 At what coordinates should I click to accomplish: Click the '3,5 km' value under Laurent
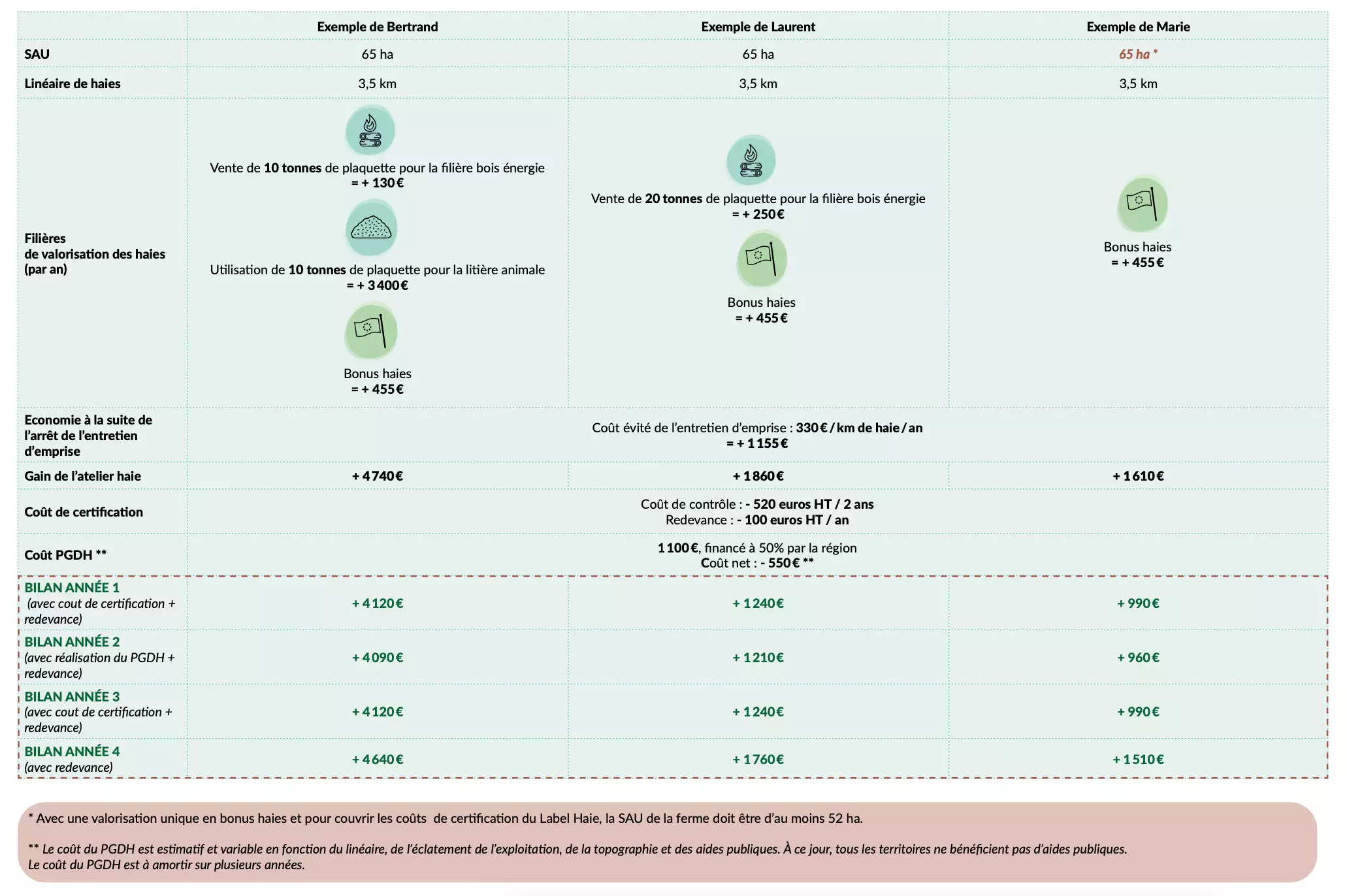[x=758, y=84]
